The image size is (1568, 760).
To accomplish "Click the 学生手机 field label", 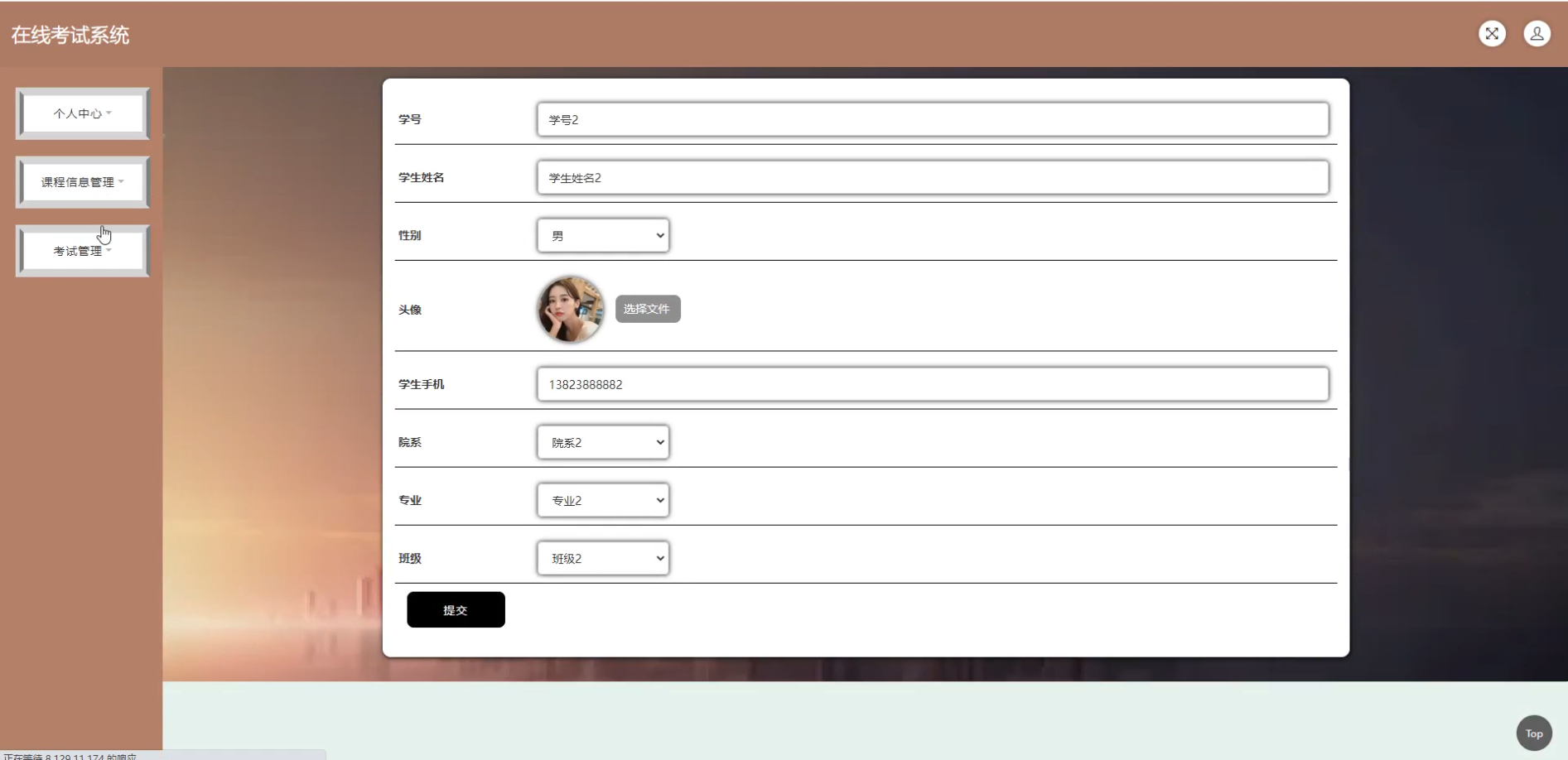I will 422,384.
